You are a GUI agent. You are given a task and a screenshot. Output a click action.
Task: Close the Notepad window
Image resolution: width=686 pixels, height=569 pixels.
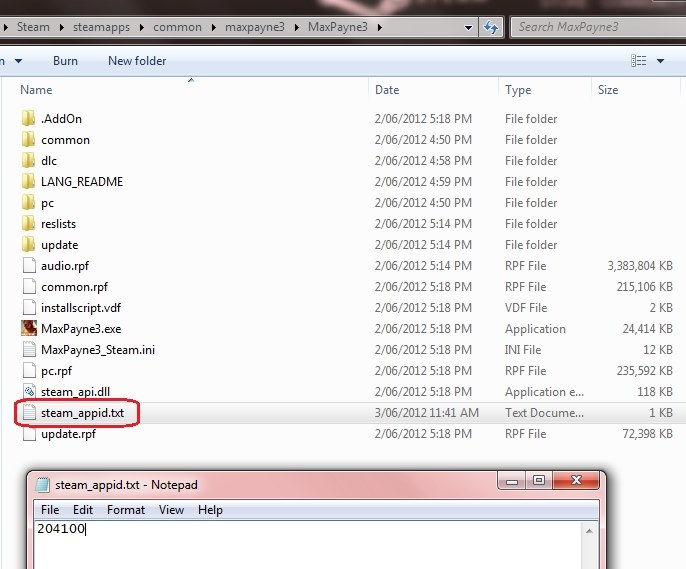pos(577,481)
